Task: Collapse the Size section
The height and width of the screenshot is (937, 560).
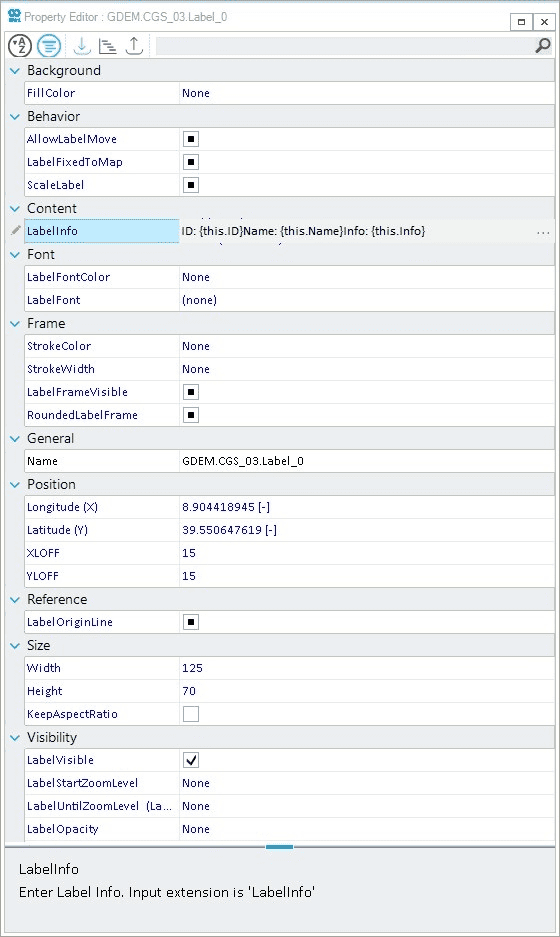Action: tap(15, 645)
